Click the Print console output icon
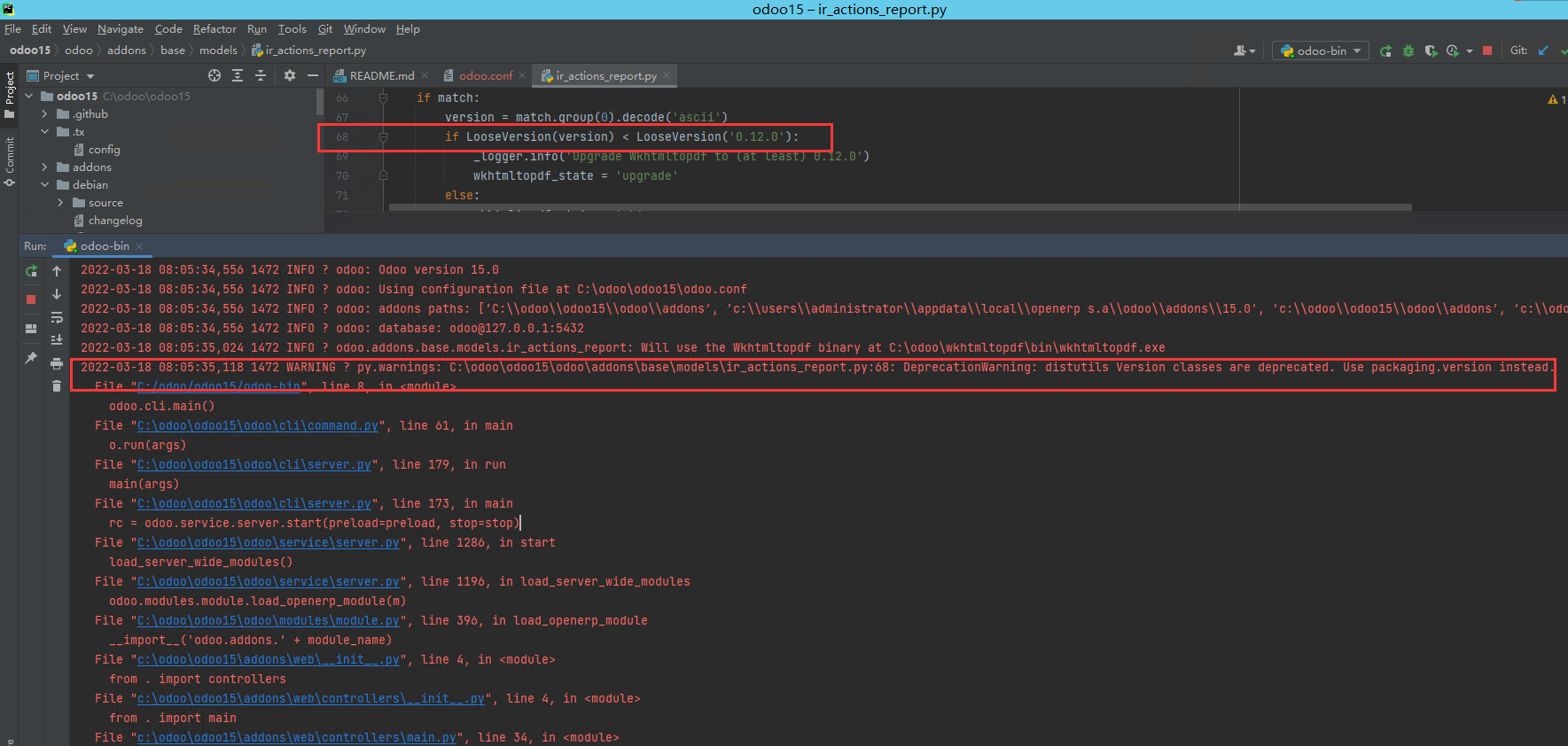The width and height of the screenshot is (1568, 746). click(x=57, y=363)
